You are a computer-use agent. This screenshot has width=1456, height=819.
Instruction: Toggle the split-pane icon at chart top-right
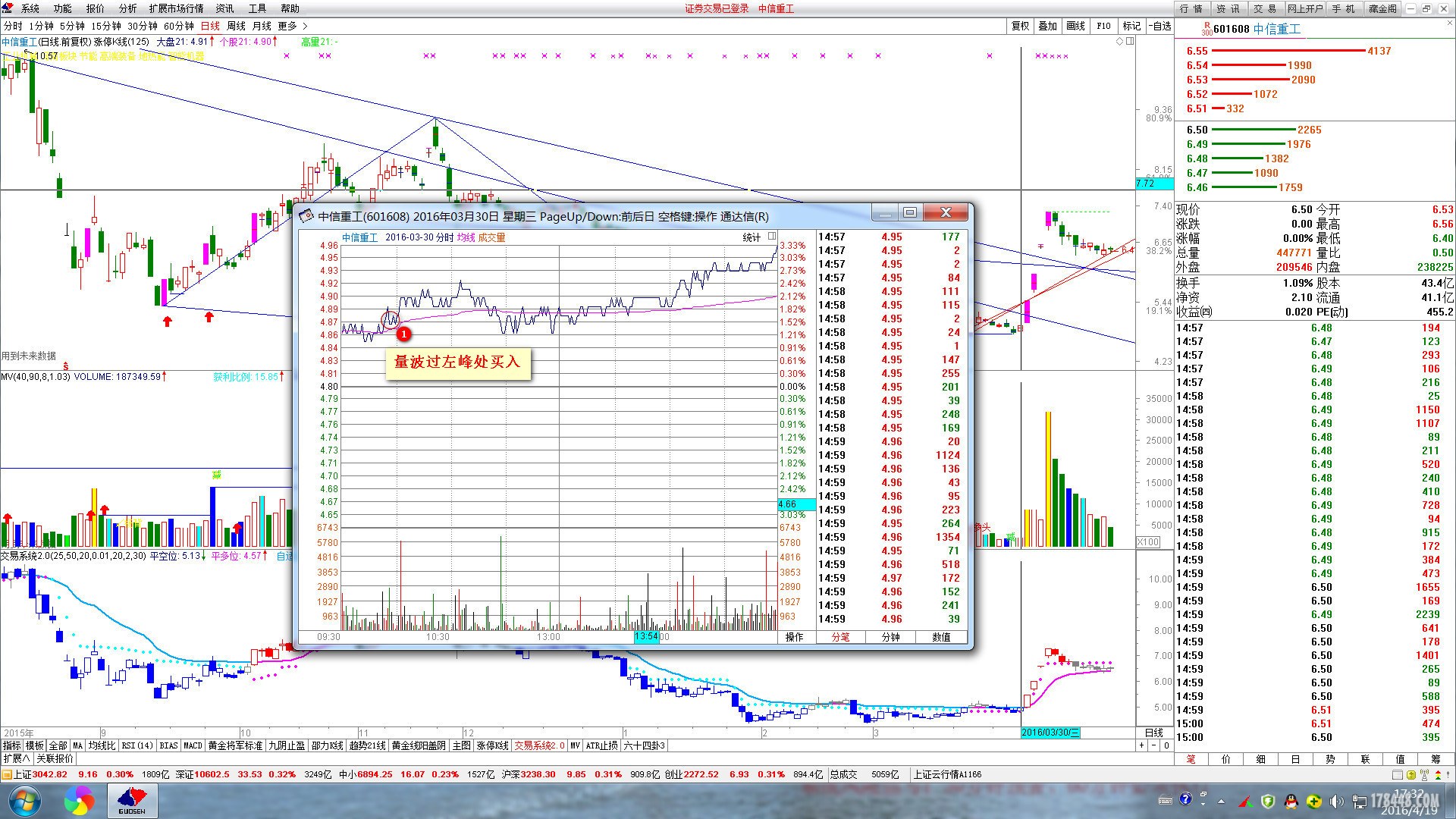point(1130,41)
